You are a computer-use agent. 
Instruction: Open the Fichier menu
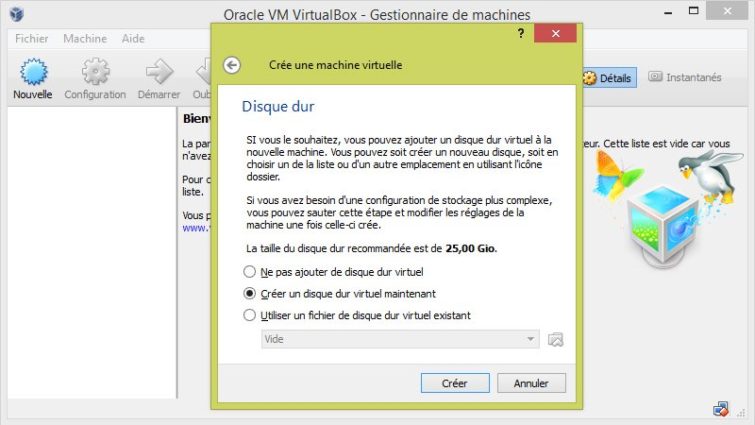pos(32,39)
